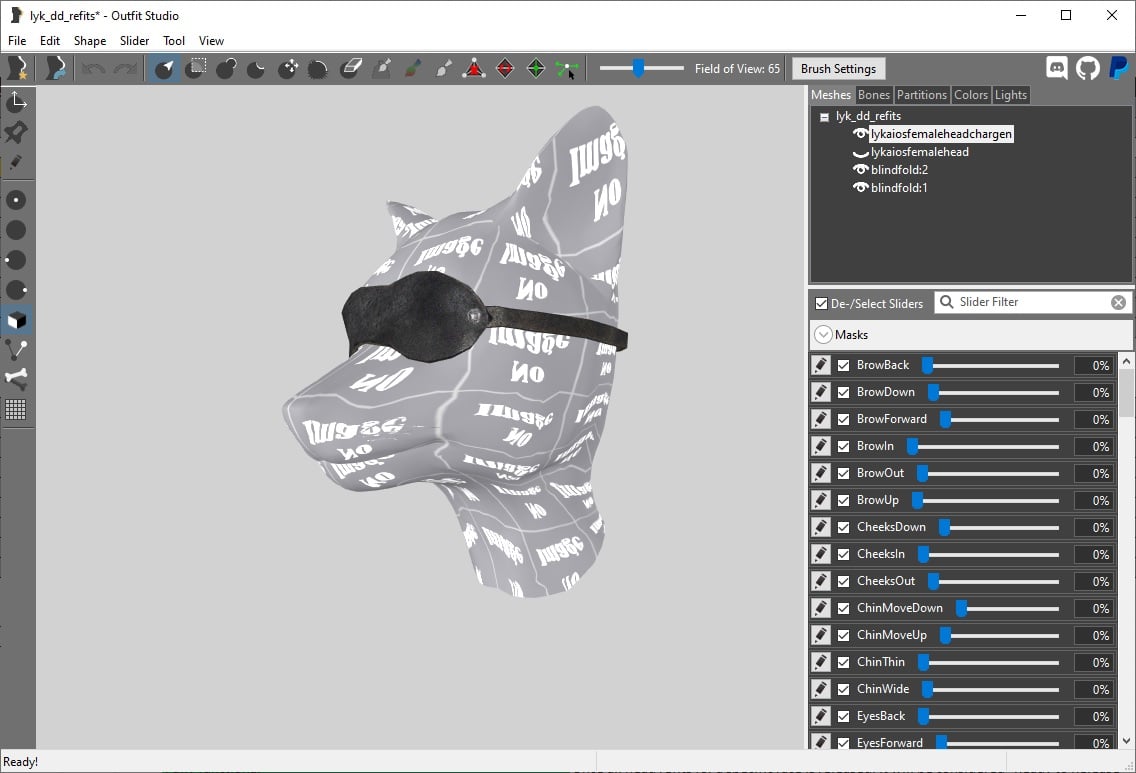The width and height of the screenshot is (1136, 773).
Task: Select the lykaiosfemalehead mesh name
Action: coord(919,152)
